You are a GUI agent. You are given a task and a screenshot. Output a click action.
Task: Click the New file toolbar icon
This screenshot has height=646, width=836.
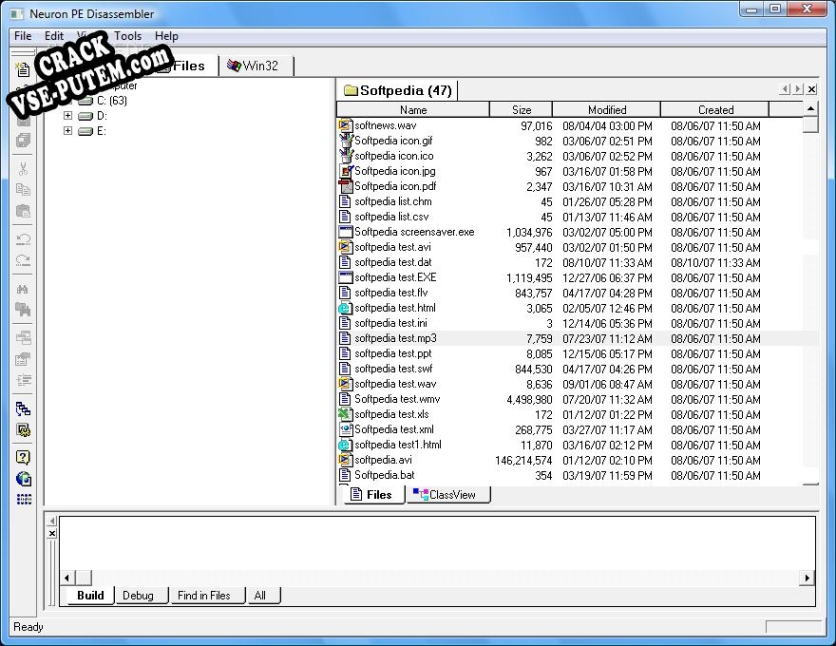coord(23,68)
